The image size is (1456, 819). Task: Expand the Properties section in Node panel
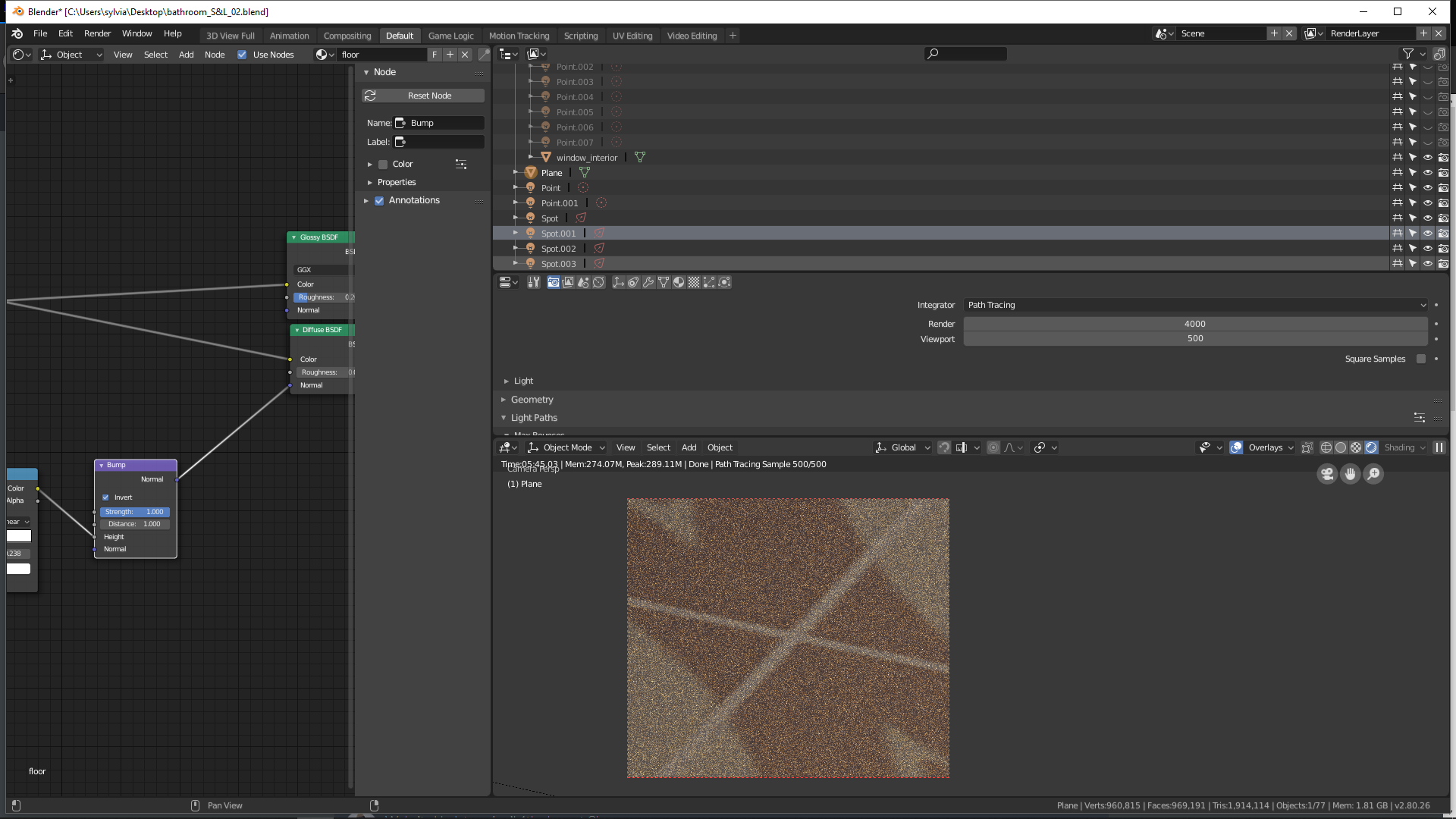(x=396, y=182)
